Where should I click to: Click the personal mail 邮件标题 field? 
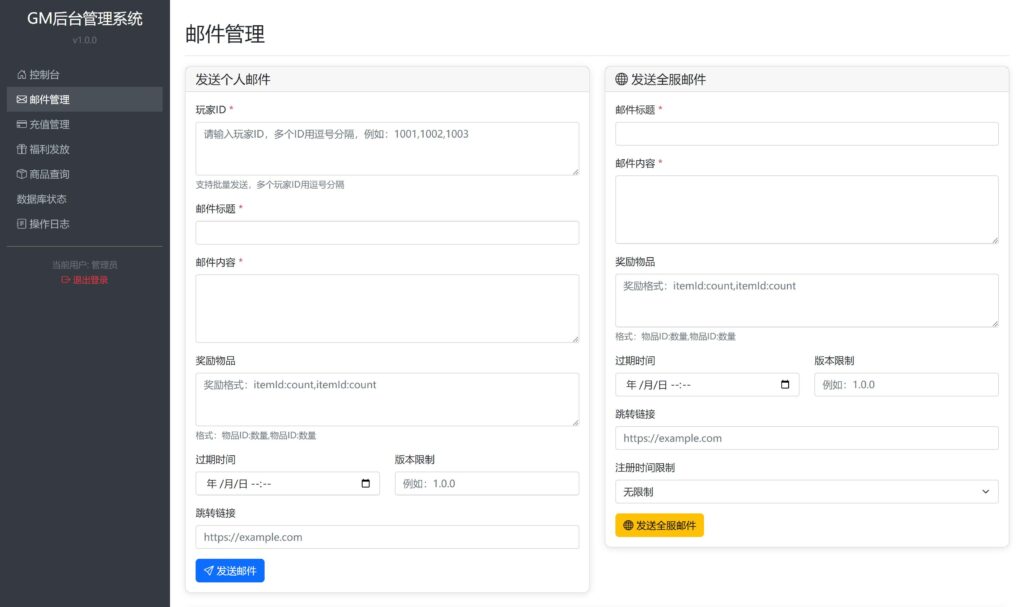coord(387,233)
